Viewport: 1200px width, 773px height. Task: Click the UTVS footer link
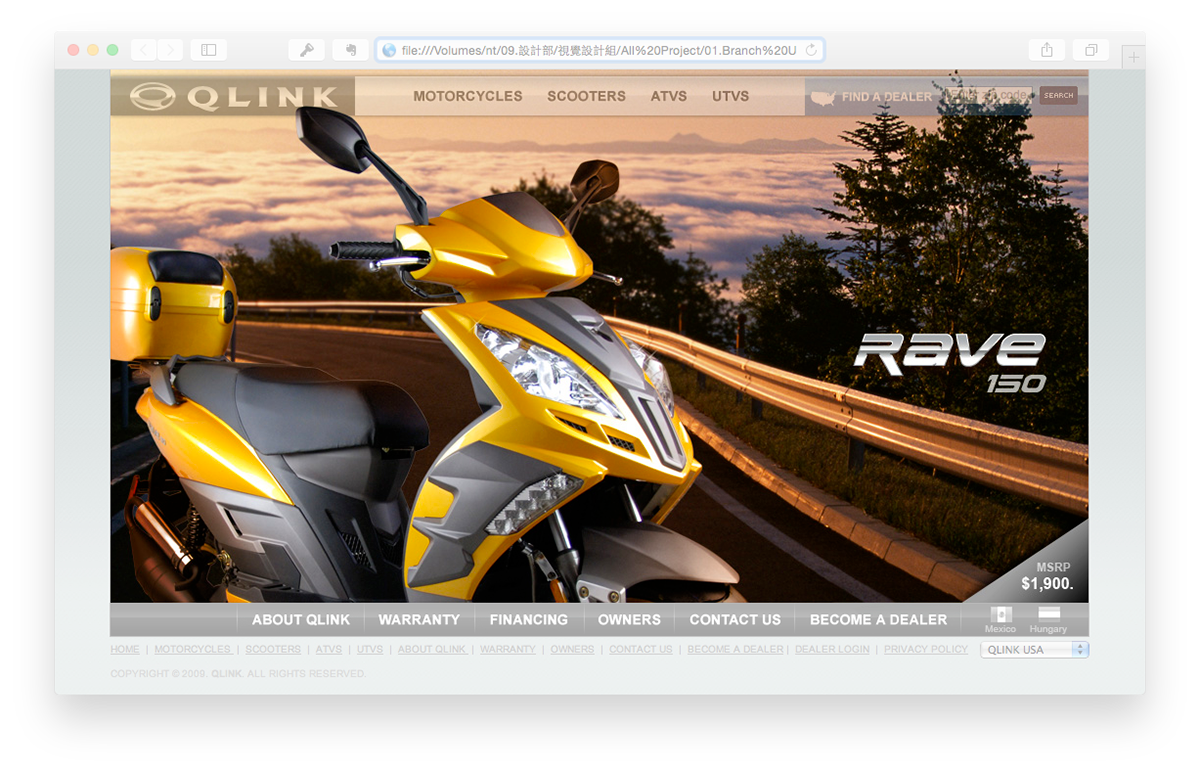(x=370, y=649)
